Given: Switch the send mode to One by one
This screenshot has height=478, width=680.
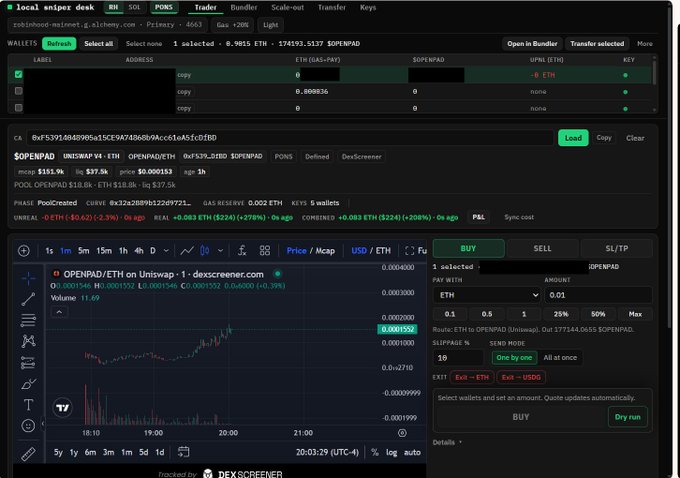Looking at the screenshot, I should click(514, 358).
